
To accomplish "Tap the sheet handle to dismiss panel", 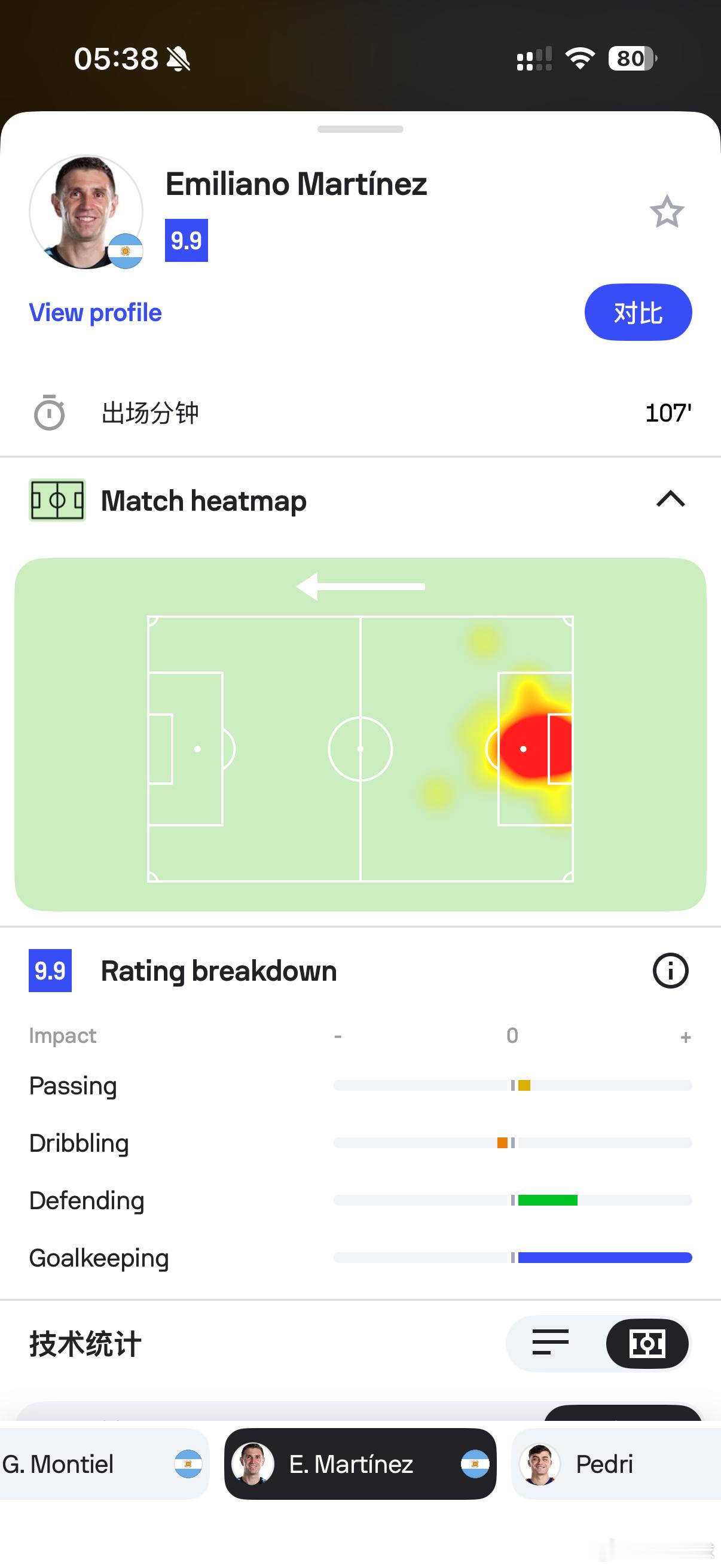I will point(360,129).
